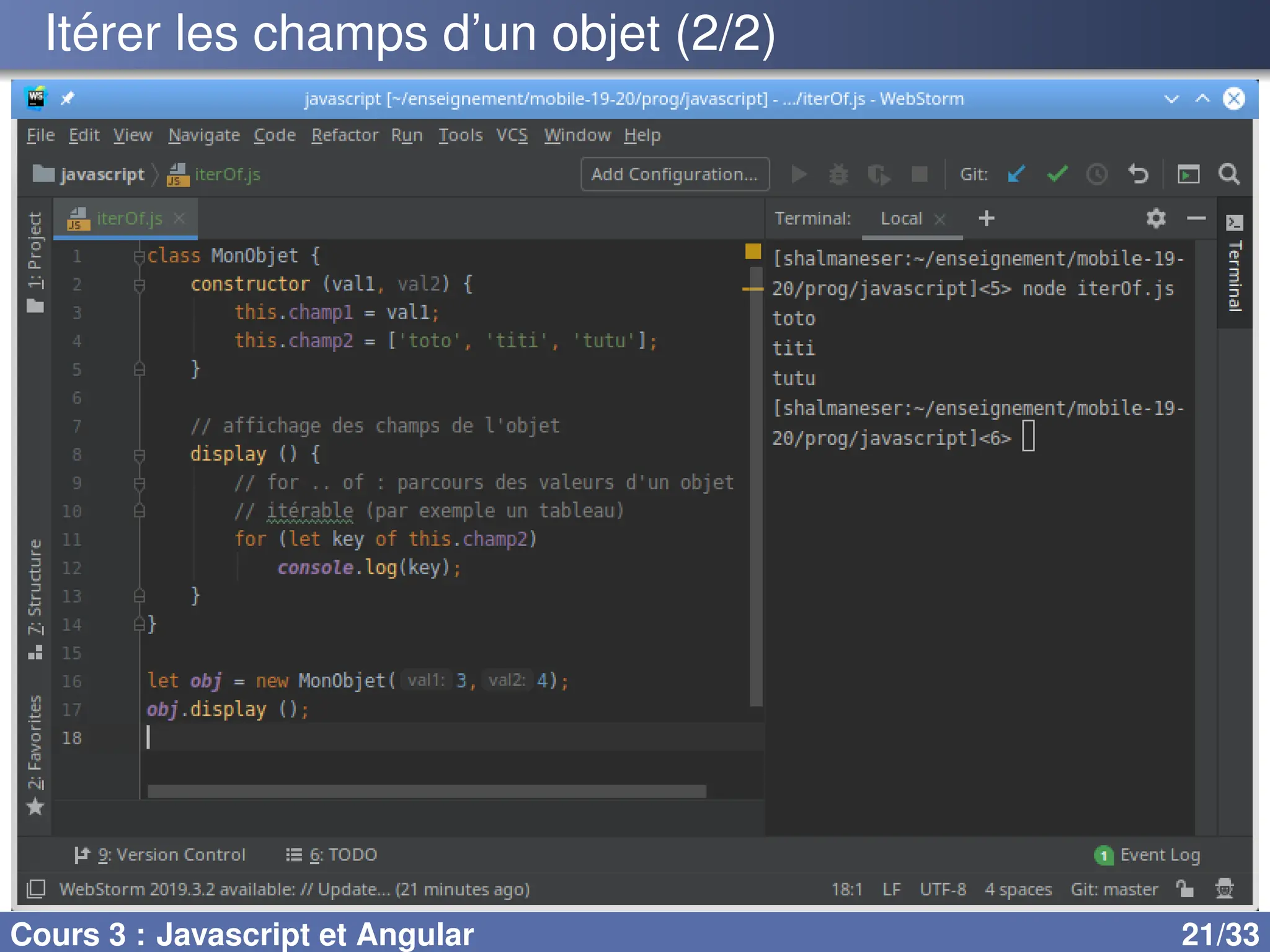Close the iterOf.js editor tab
The height and width of the screenshot is (952, 1270).
click(x=179, y=218)
